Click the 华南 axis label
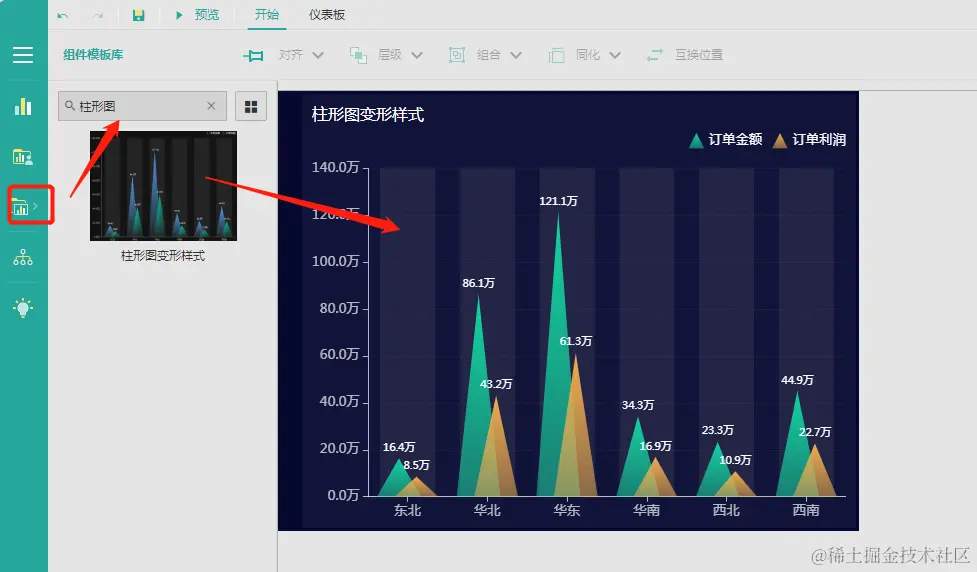Image resolution: width=977 pixels, height=572 pixels. coord(647,510)
